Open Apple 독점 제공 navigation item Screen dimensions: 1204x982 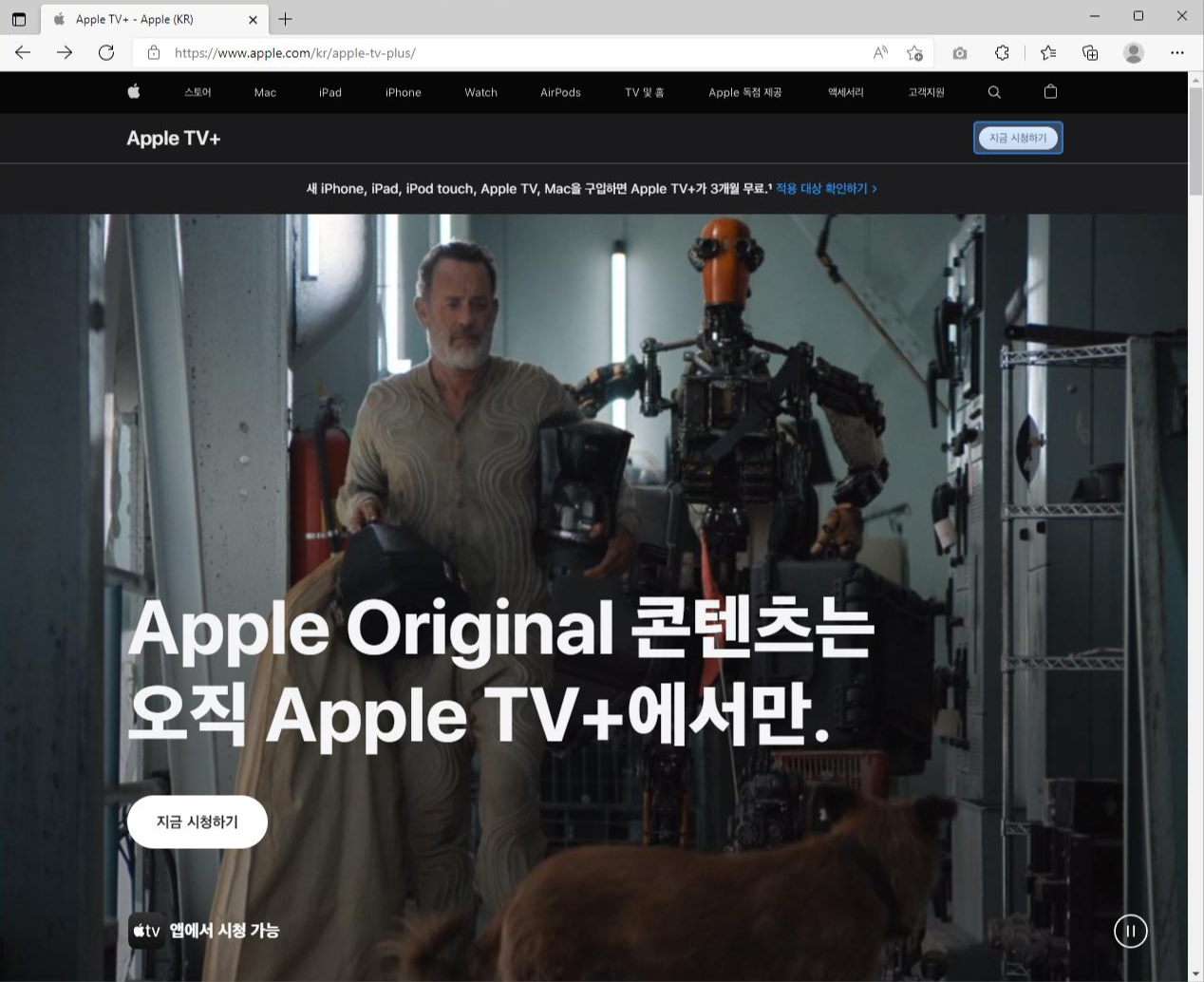click(745, 92)
